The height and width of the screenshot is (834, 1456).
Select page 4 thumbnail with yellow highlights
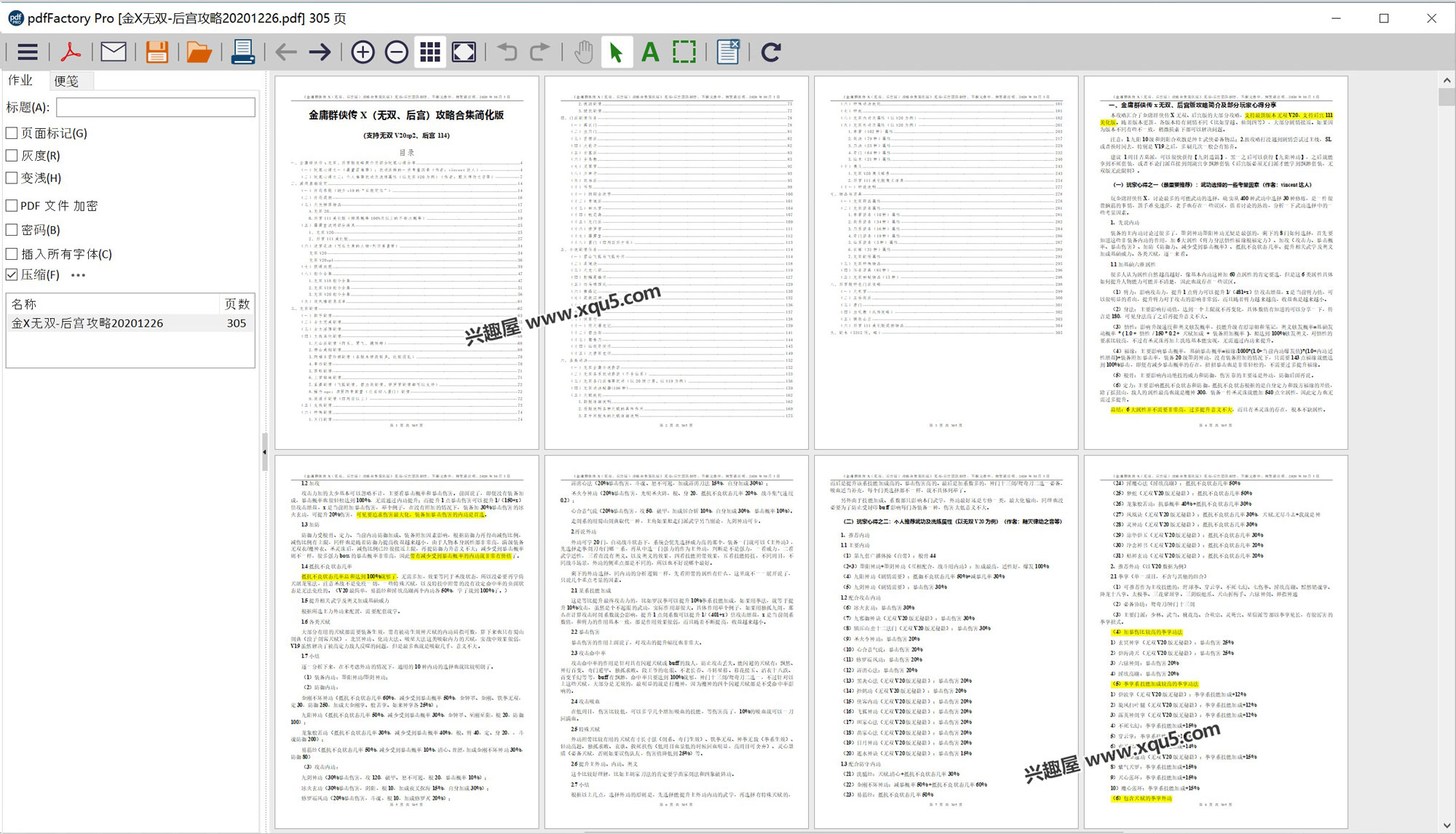tap(1216, 263)
